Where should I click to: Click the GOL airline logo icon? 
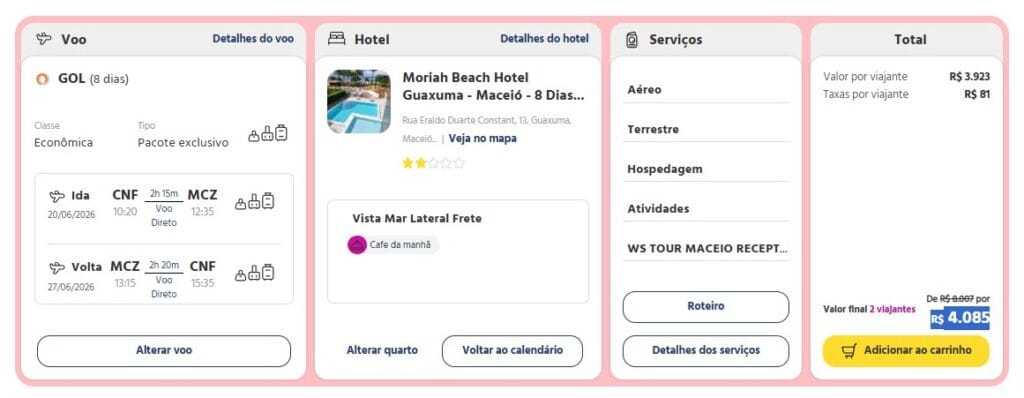click(42, 79)
